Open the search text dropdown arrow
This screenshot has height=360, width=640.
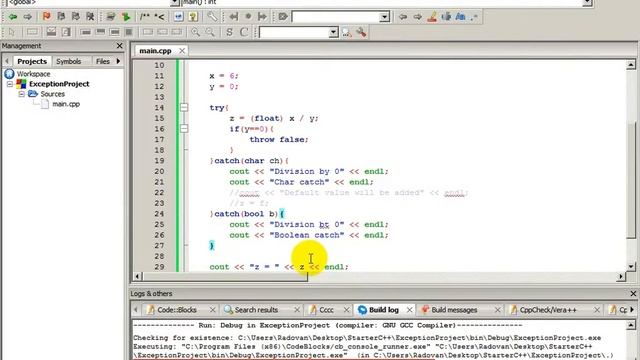384,17
